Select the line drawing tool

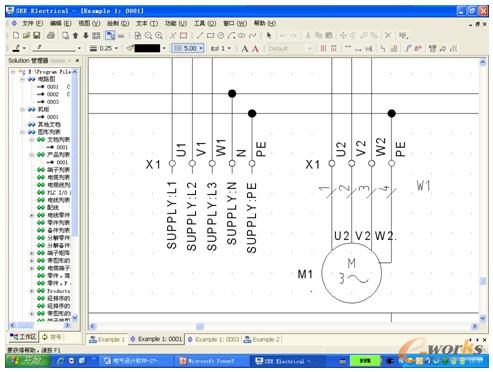(200, 36)
